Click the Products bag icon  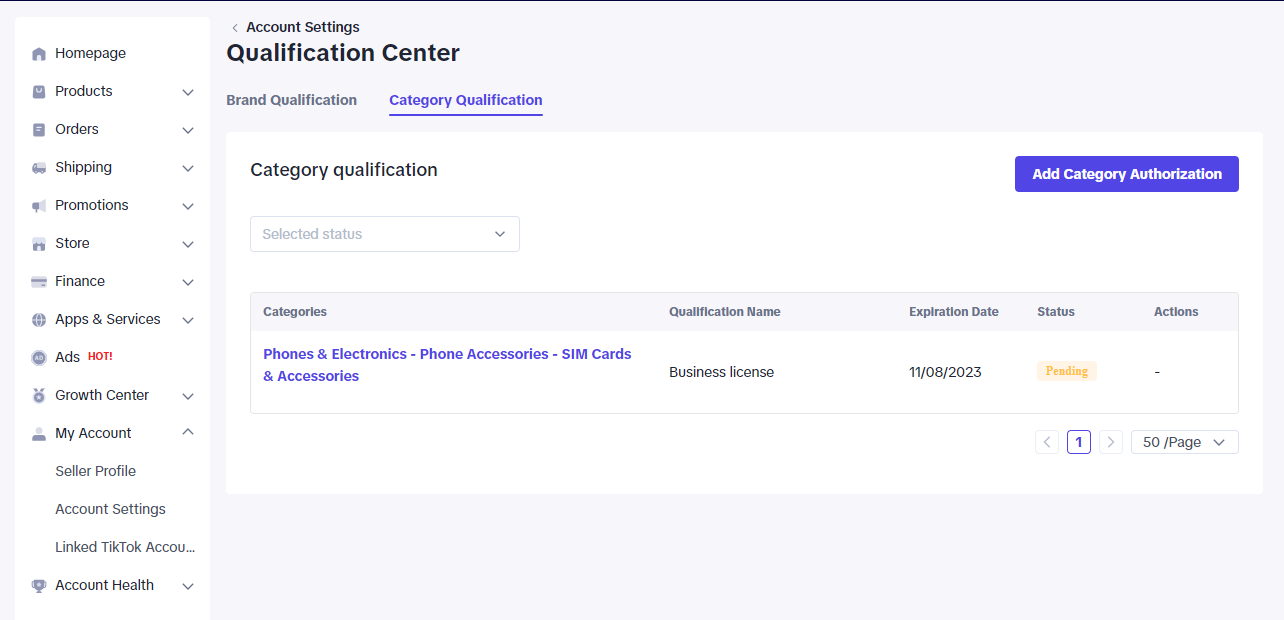pos(39,92)
